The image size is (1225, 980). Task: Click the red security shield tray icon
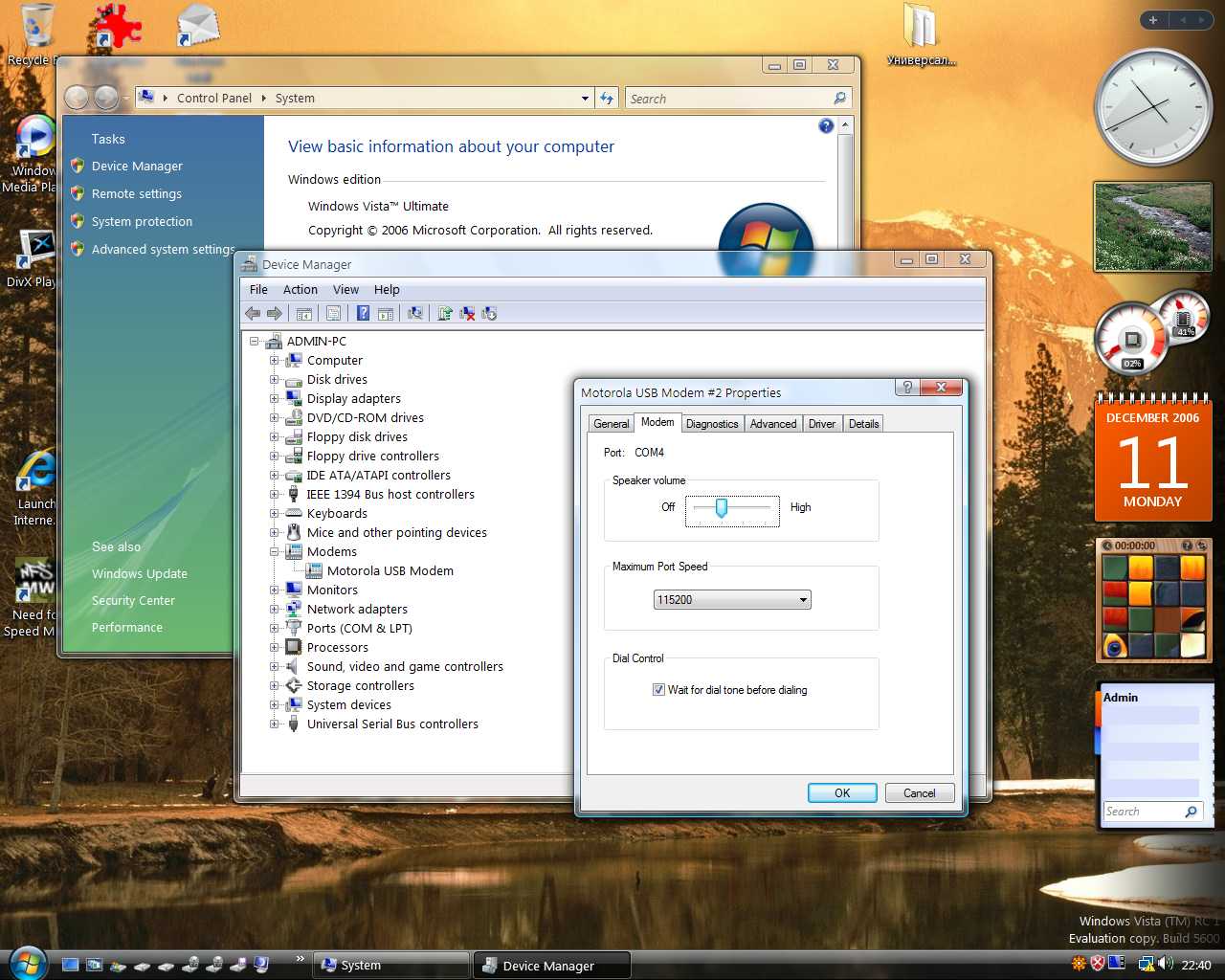point(1099,964)
